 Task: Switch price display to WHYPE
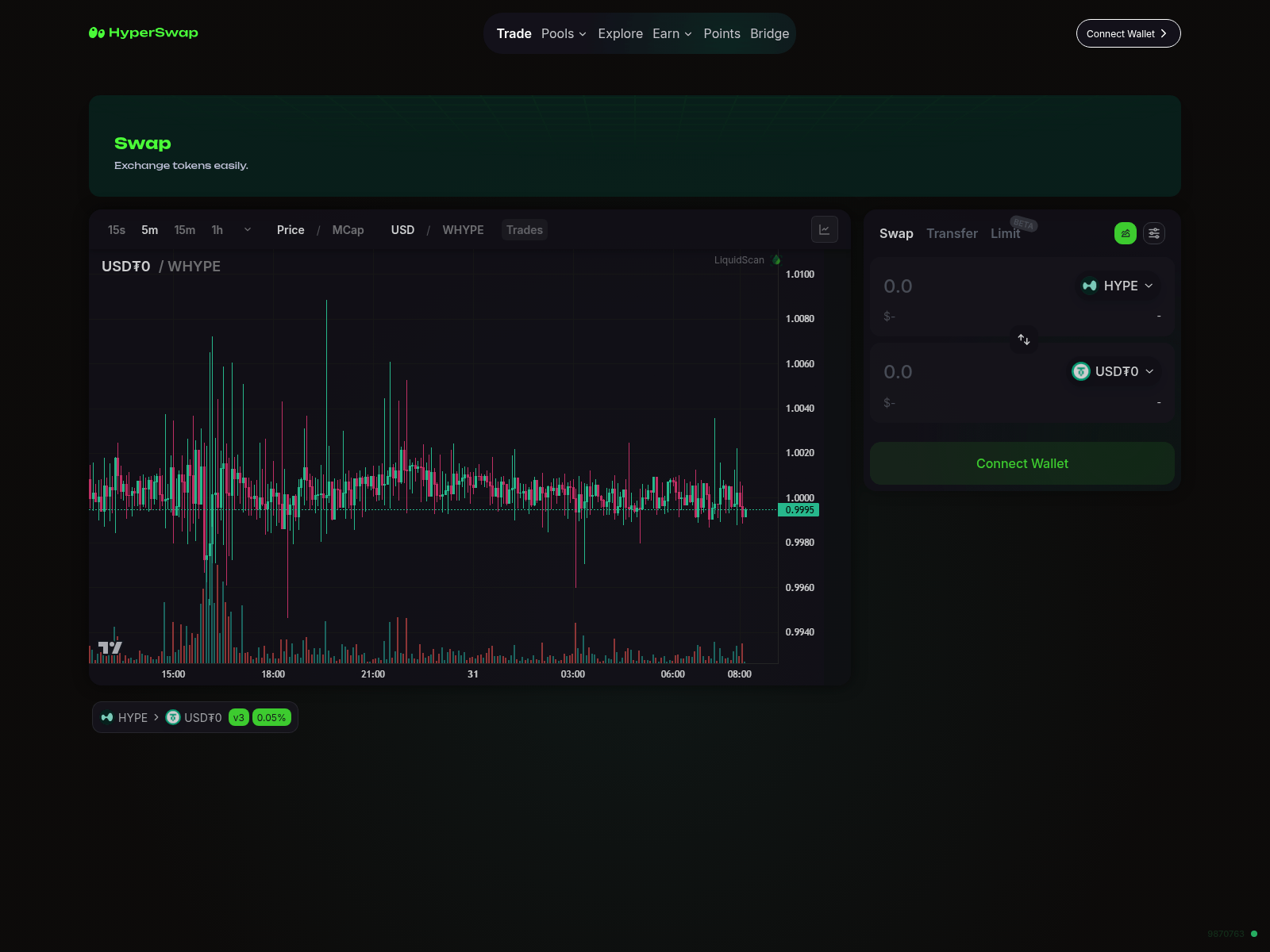click(x=463, y=230)
